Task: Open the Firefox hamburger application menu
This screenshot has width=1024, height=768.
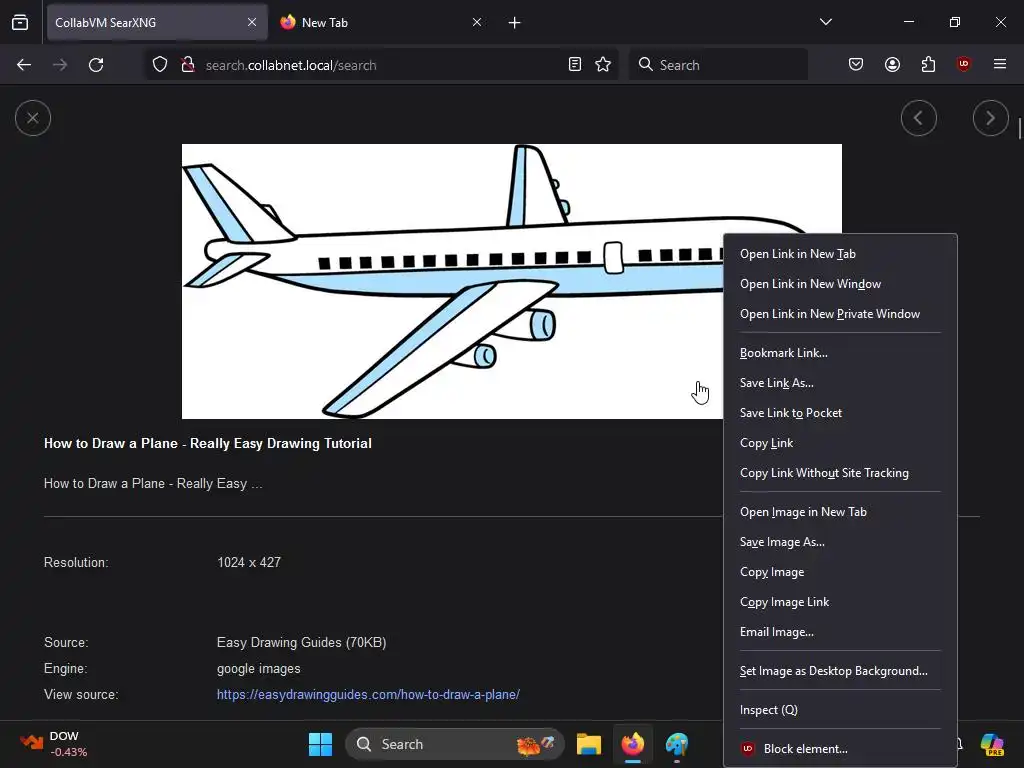Action: [1000, 65]
